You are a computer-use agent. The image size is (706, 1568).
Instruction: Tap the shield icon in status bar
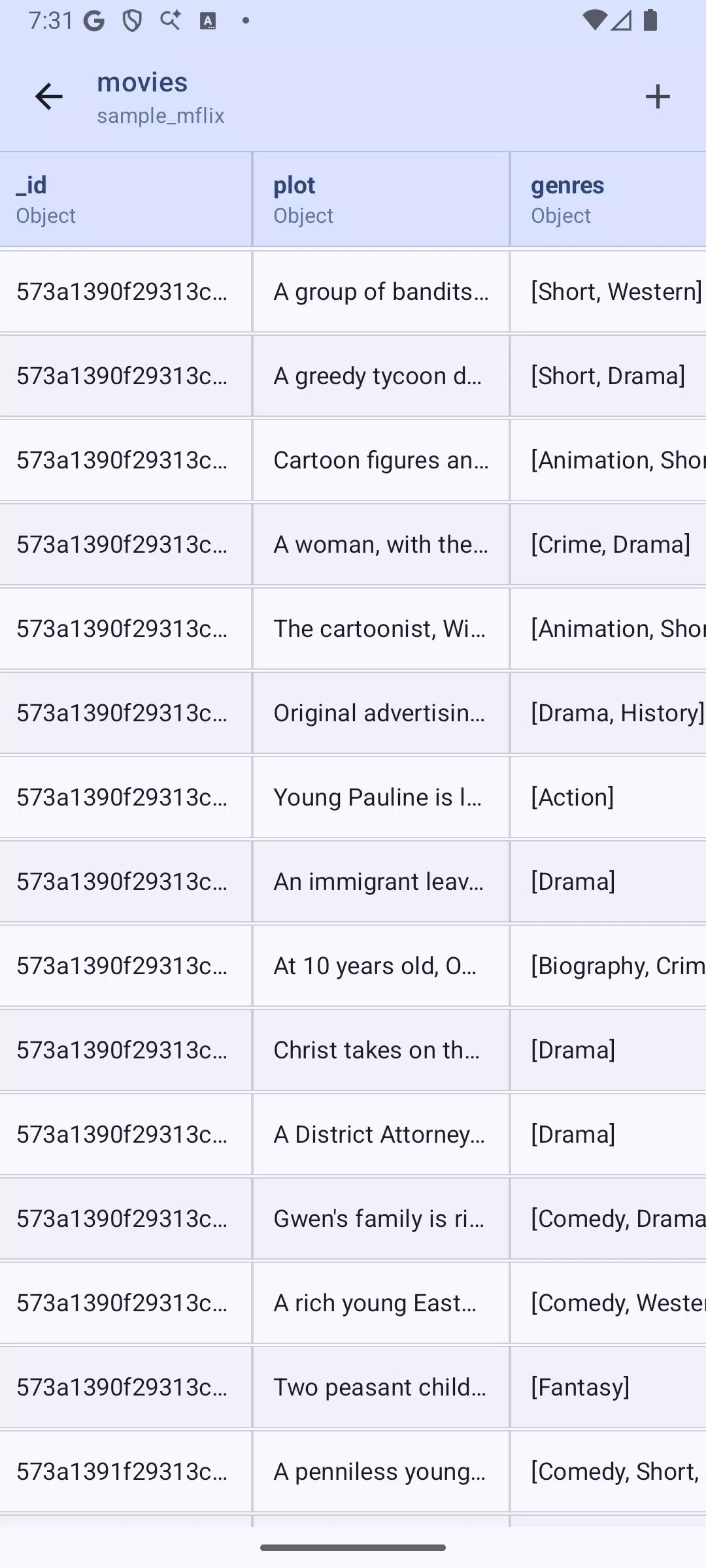click(133, 21)
